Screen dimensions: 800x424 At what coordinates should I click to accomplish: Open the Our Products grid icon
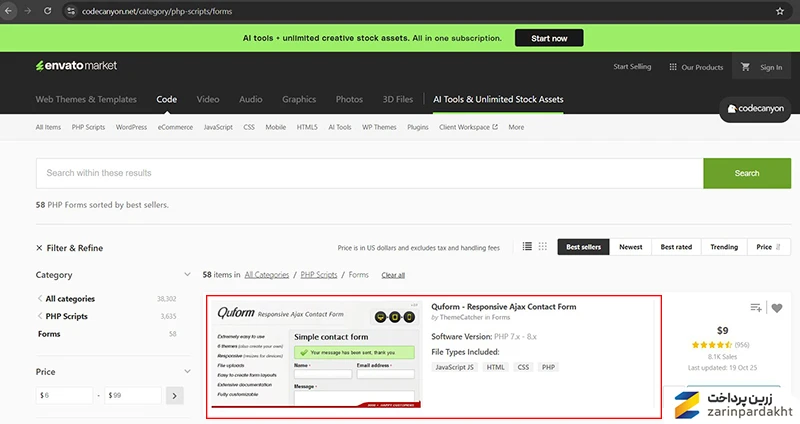click(673, 67)
